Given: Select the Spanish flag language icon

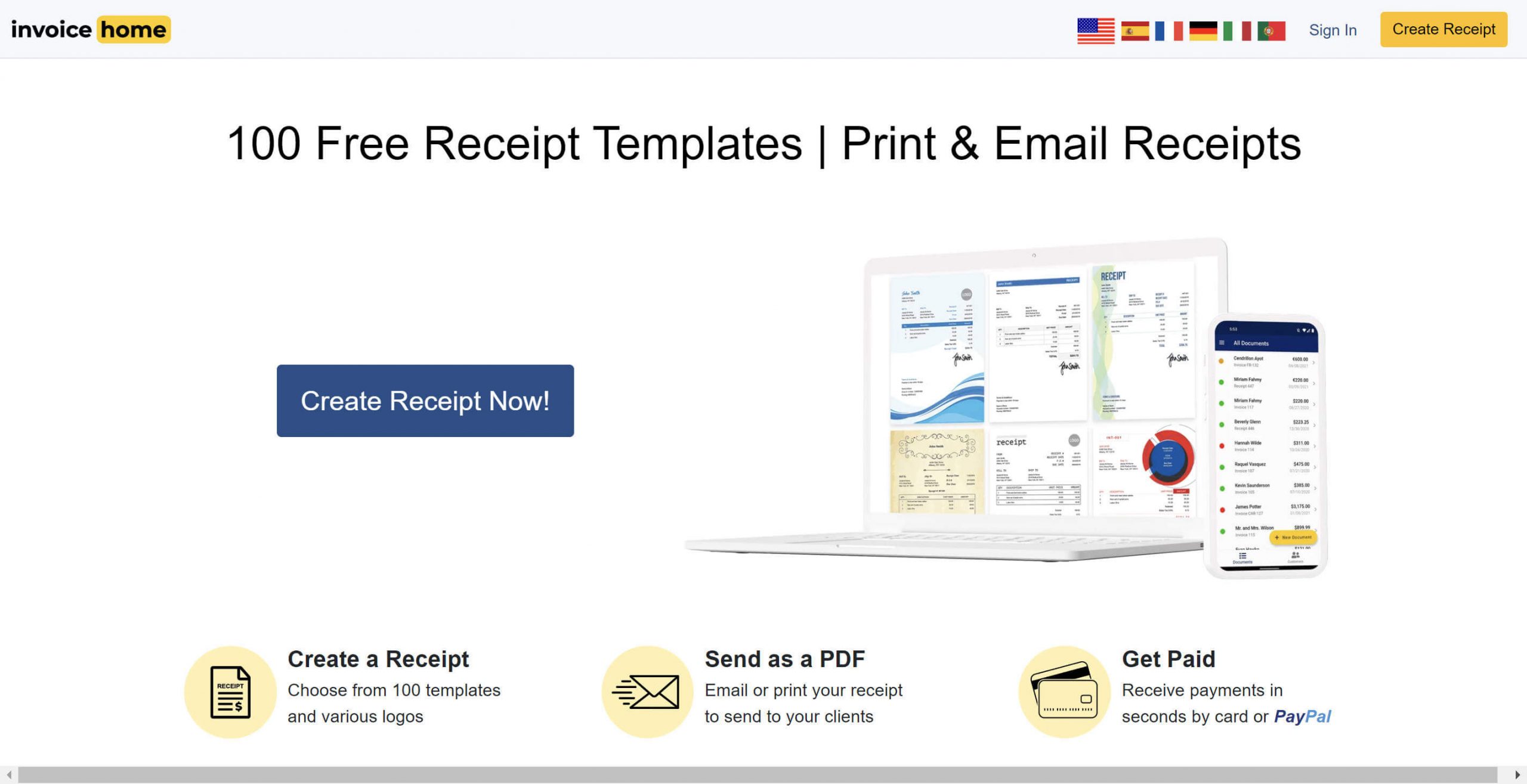Looking at the screenshot, I should click(x=1131, y=29).
